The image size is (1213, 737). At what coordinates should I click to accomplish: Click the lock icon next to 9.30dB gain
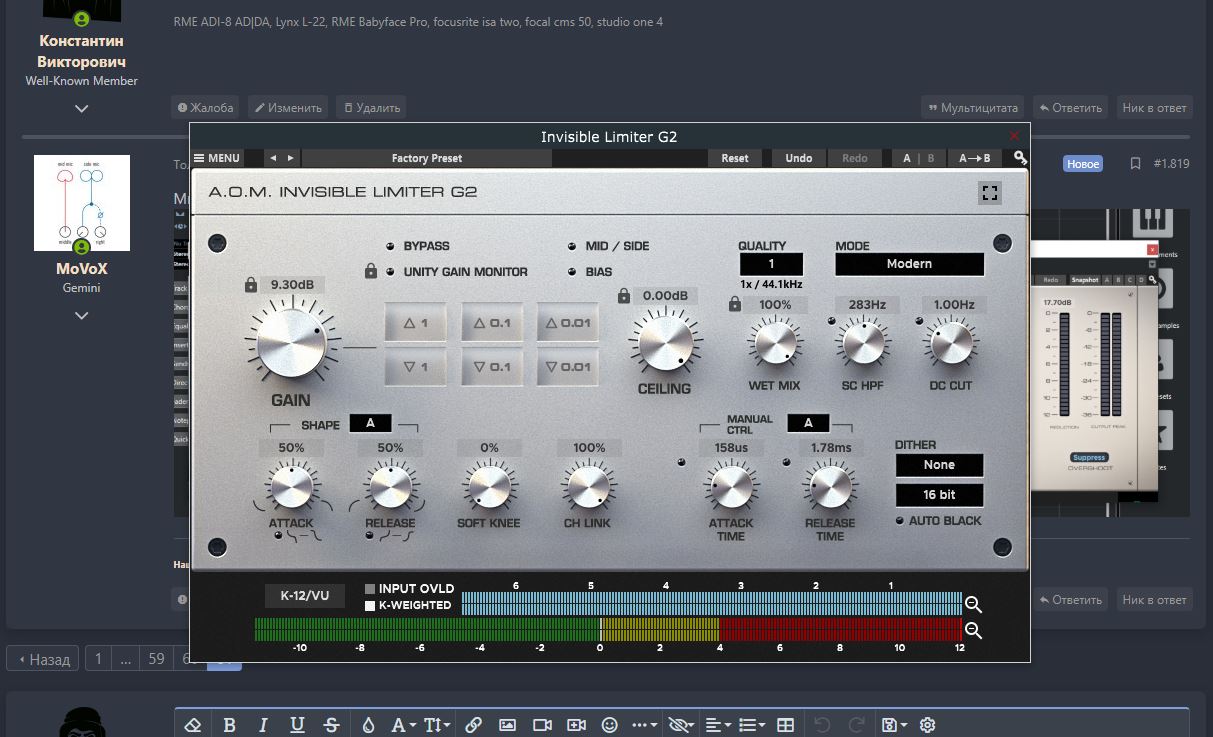tap(251, 285)
